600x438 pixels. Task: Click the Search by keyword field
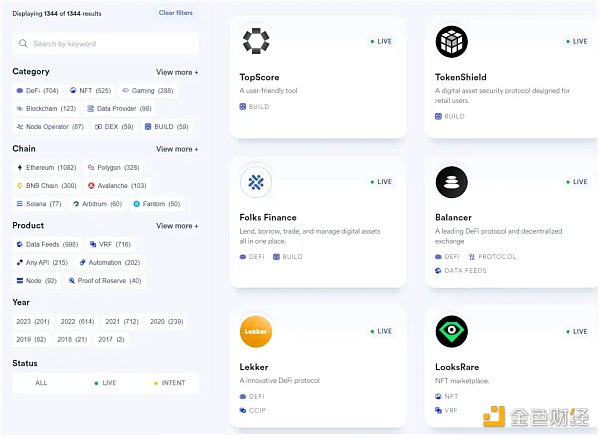tap(105, 44)
